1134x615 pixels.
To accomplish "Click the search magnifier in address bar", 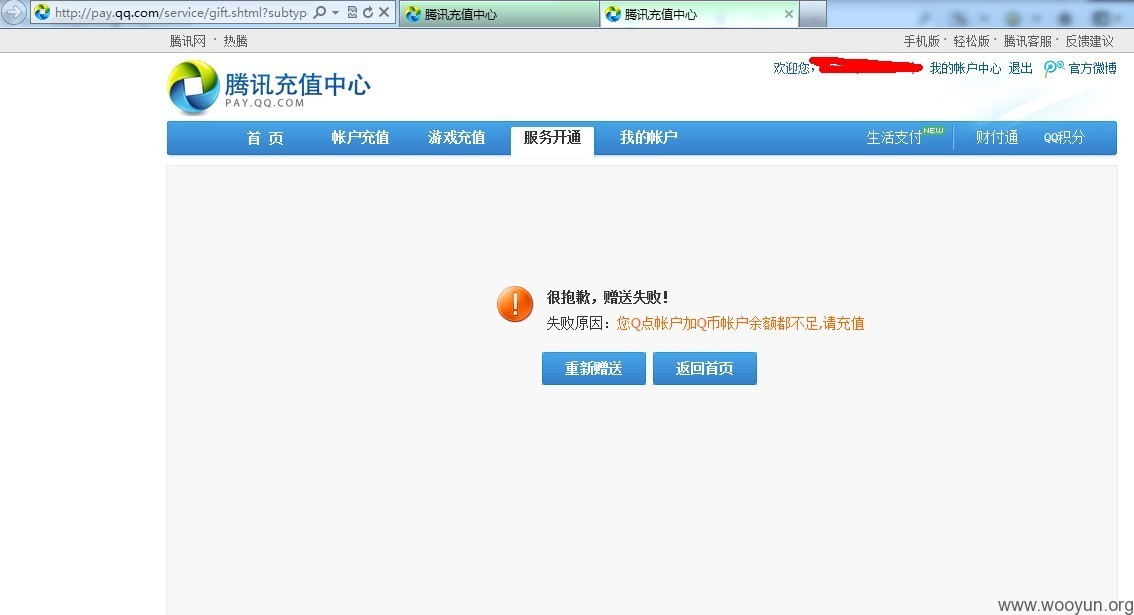I will [320, 12].
